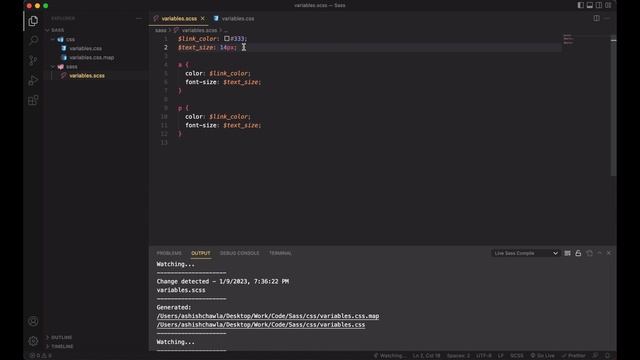Open the Explorer view in the activity bar
Image resolution: width=640 pixels, height=360 pixels.
tap(33, 21)
